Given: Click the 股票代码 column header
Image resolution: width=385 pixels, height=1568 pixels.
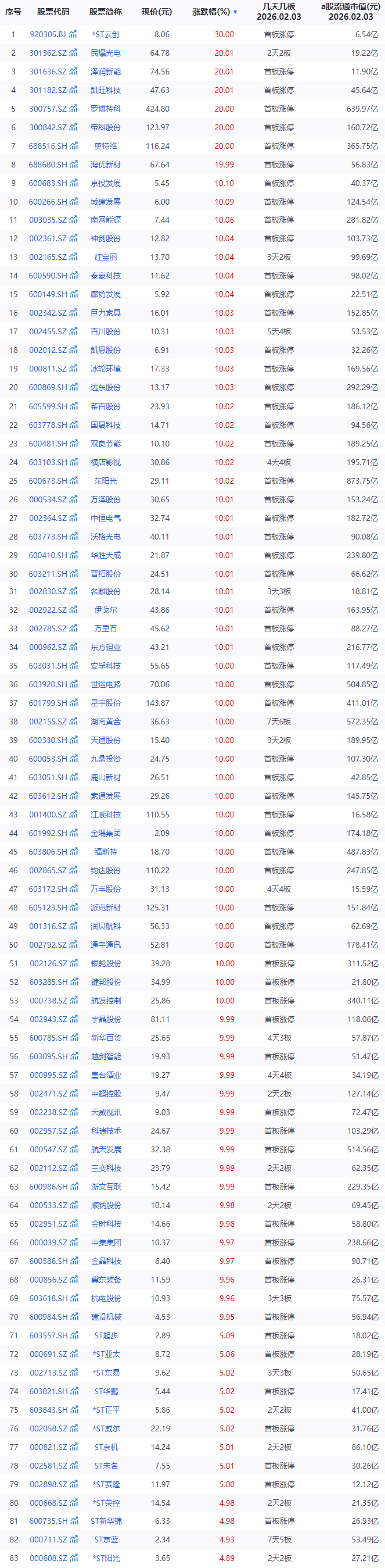Looking at the screenshot, I should (x=53, y=12).
